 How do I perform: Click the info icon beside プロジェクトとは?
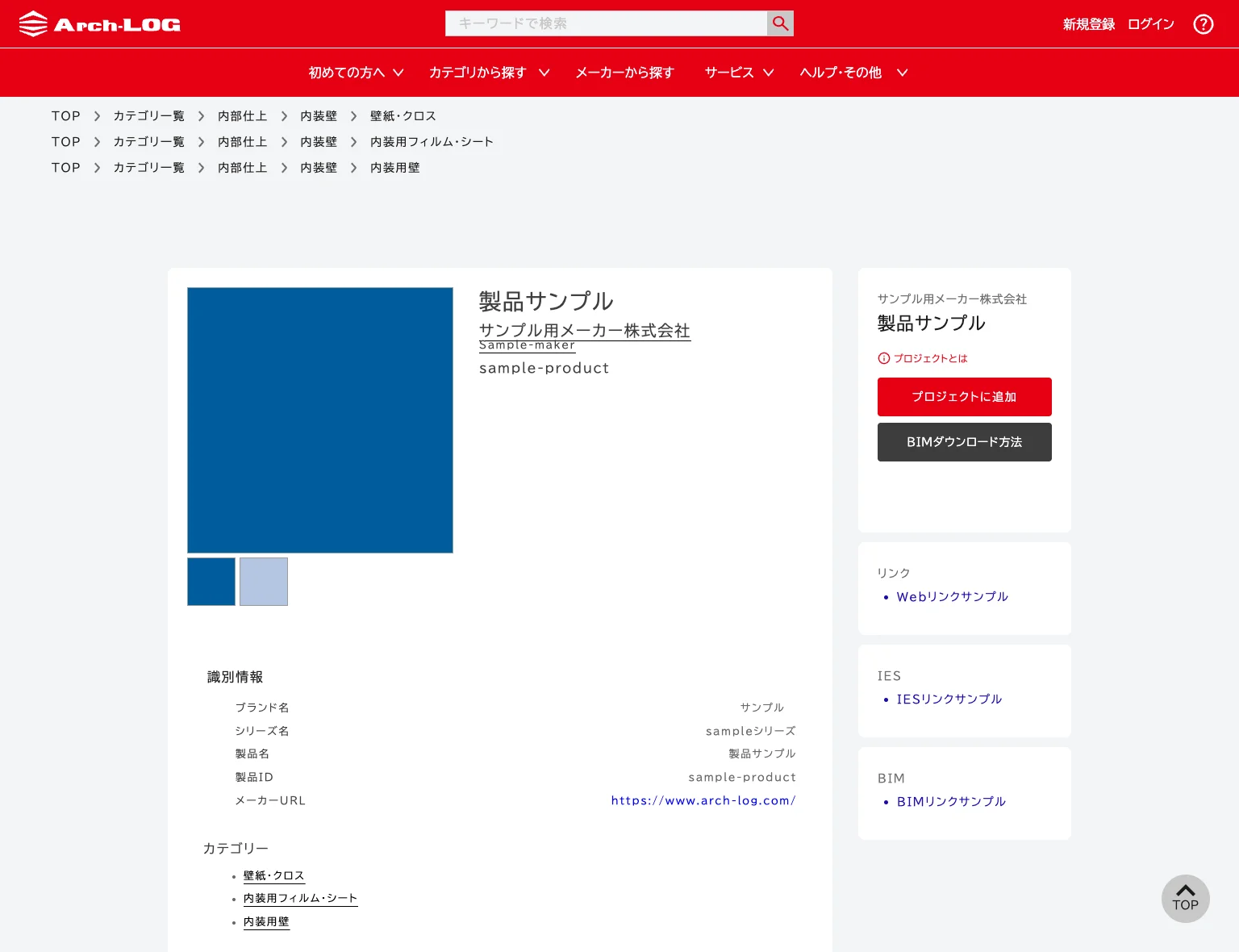point(883,358)
